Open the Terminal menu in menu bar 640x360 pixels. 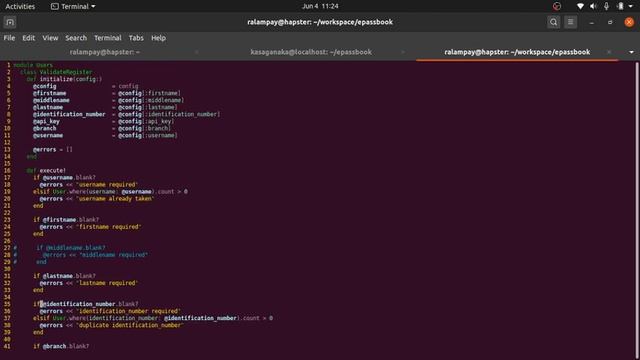pos(108,38)
